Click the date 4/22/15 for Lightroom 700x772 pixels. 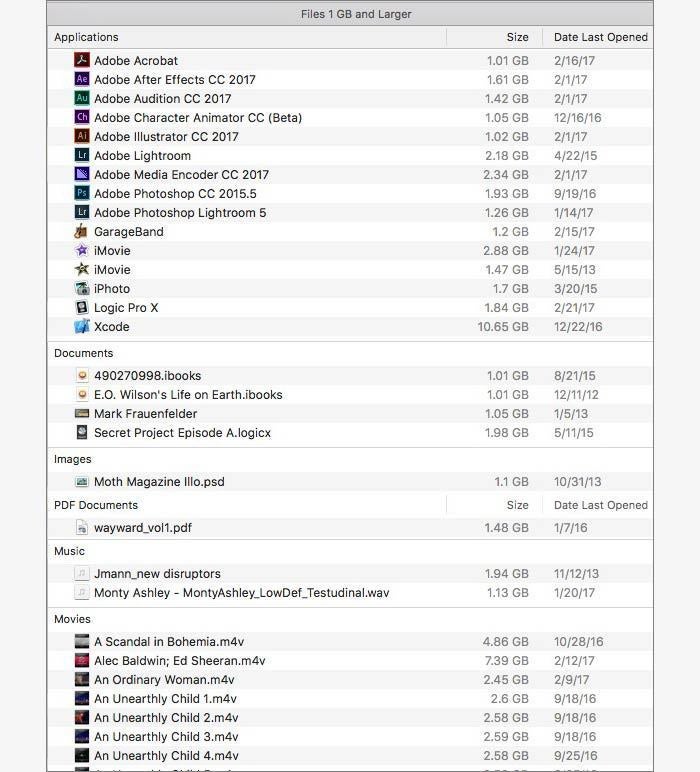(x=575, y=156)
